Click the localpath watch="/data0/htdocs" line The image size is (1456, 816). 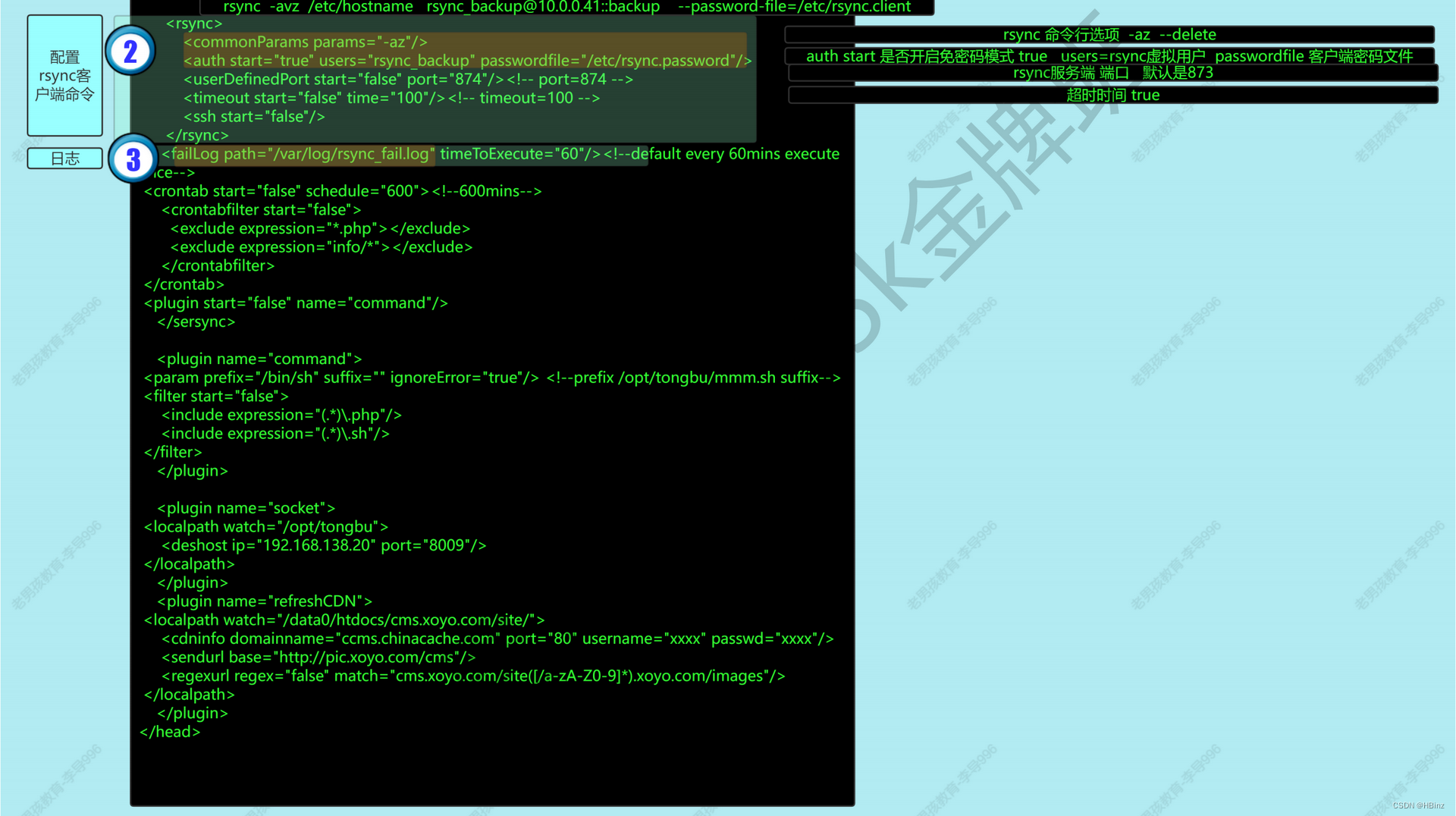pos(344,620)
